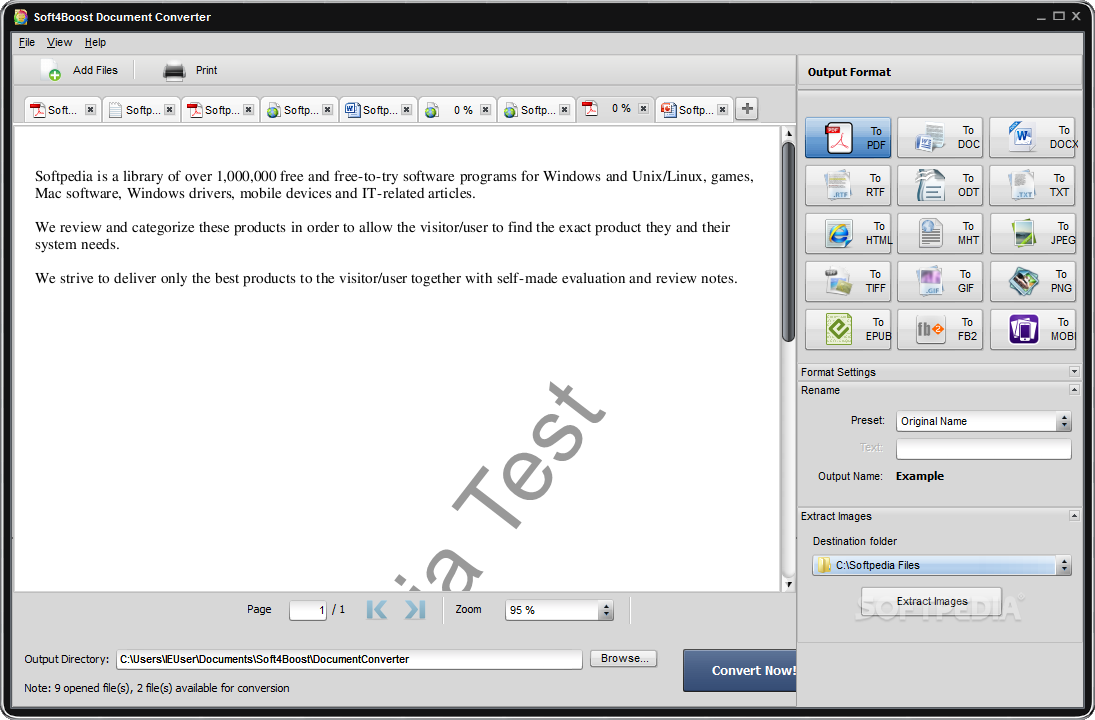This screenshot has width=1095, height=720.
Task: Select the To DOC output format
Action: click(x=939, y=138)
